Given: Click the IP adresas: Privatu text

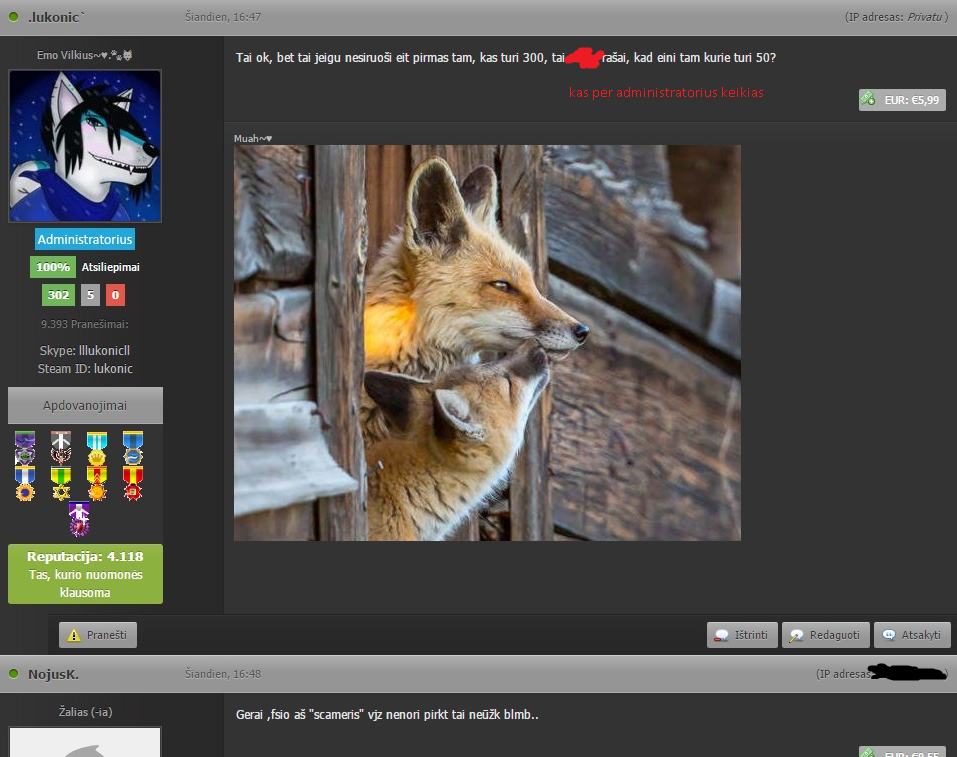Looking at the screenshot, I should (x=896, y=17).
